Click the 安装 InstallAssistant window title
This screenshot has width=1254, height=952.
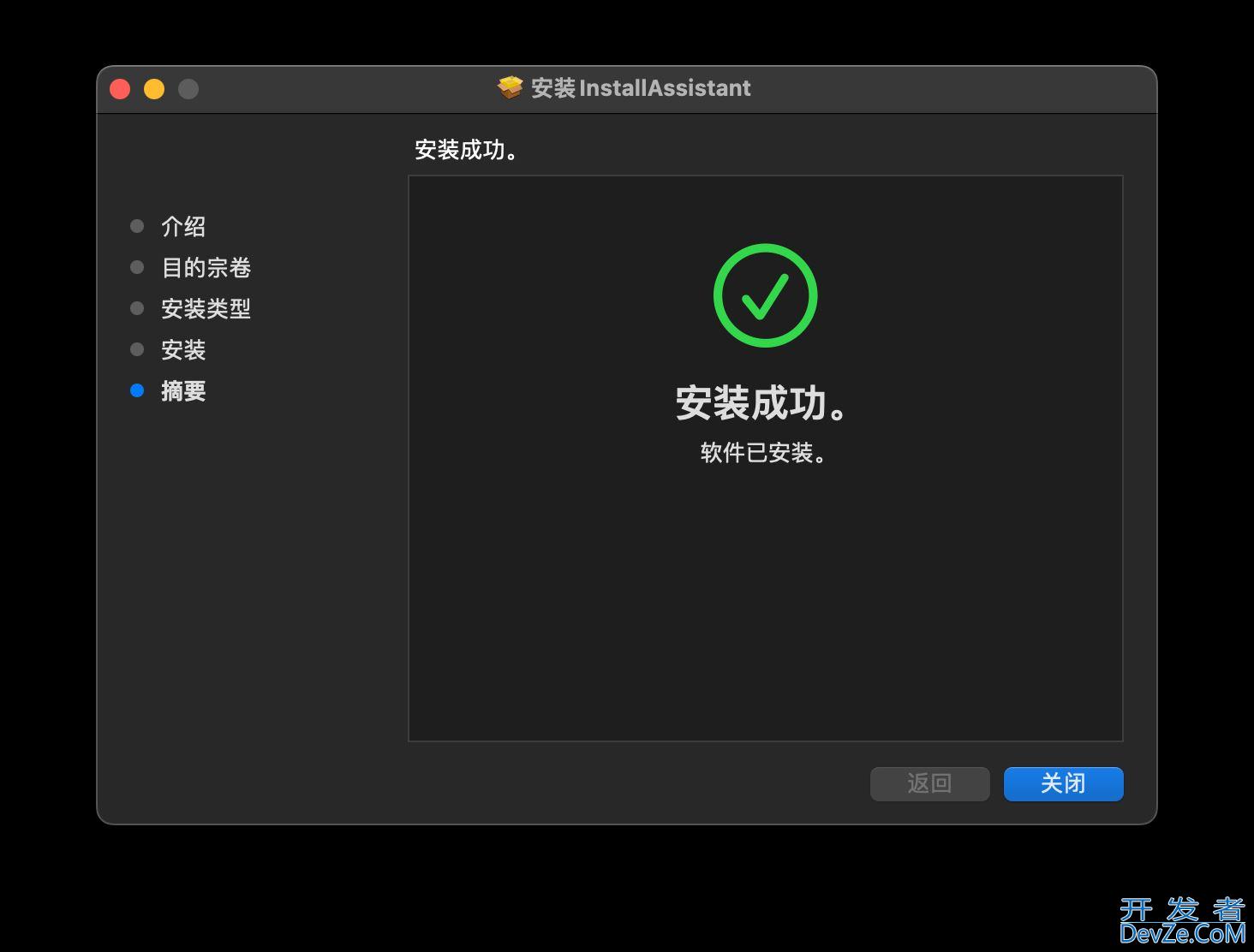[x=641, y=88]
